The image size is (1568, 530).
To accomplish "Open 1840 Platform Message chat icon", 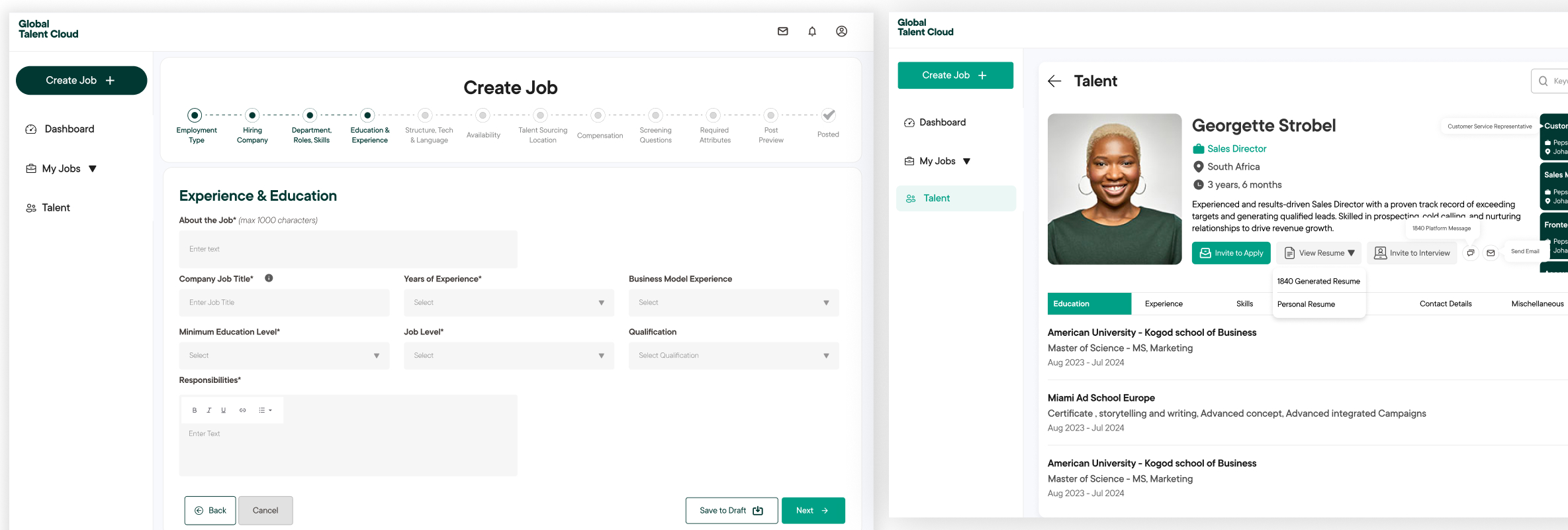I will click(x=1470, y=253).
